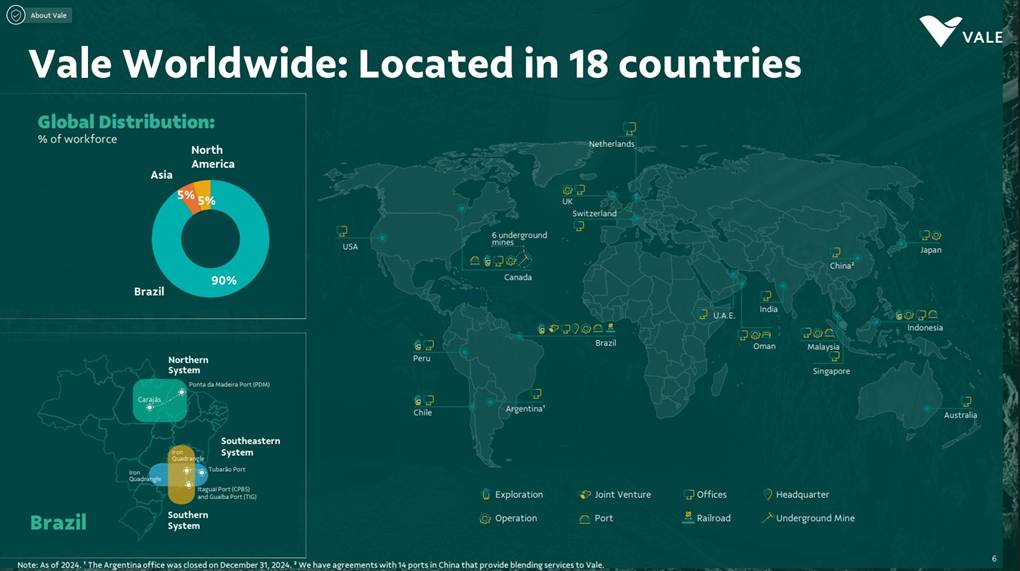Click the Operation legend icon
This screenshot has height=571, width=1020.
(486, 518)
